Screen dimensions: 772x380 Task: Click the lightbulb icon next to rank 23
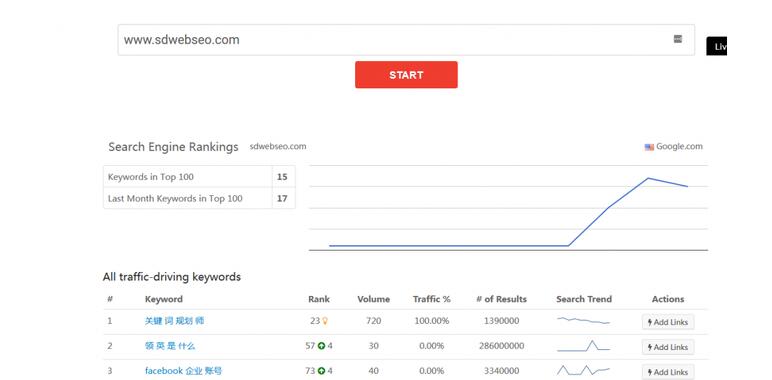point(324,321)
